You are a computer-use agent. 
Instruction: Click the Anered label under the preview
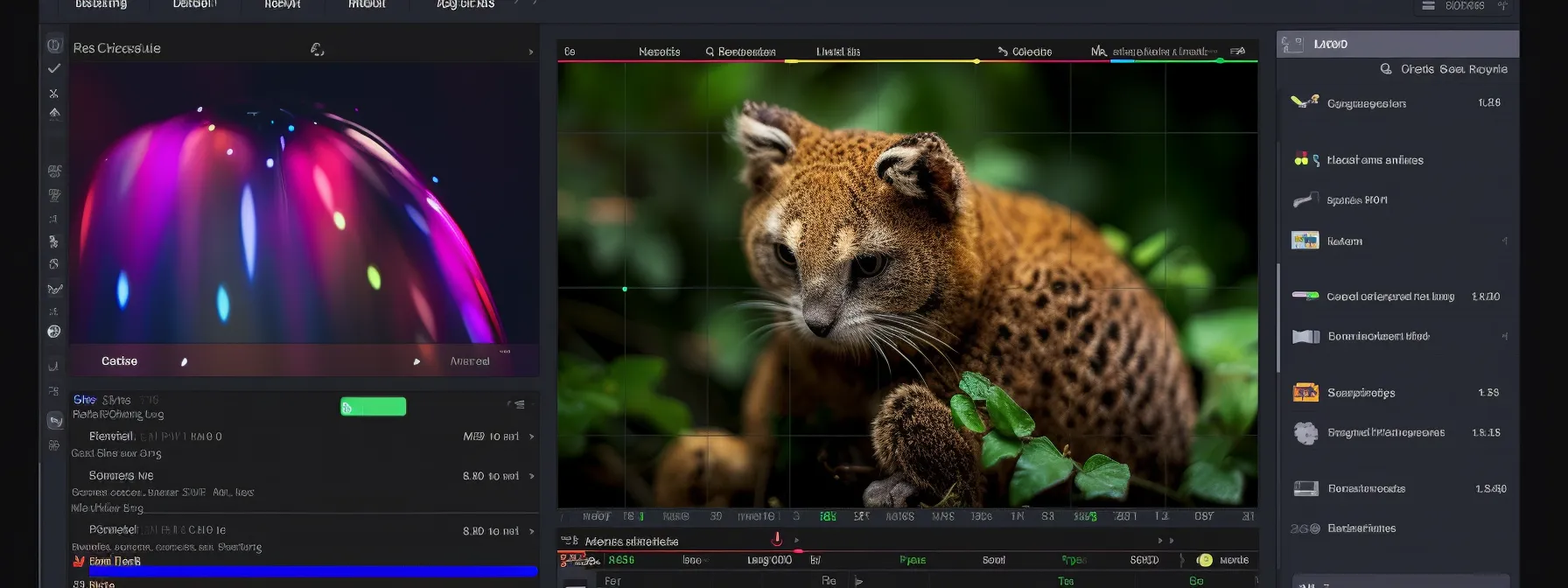[x=470, y=361]
